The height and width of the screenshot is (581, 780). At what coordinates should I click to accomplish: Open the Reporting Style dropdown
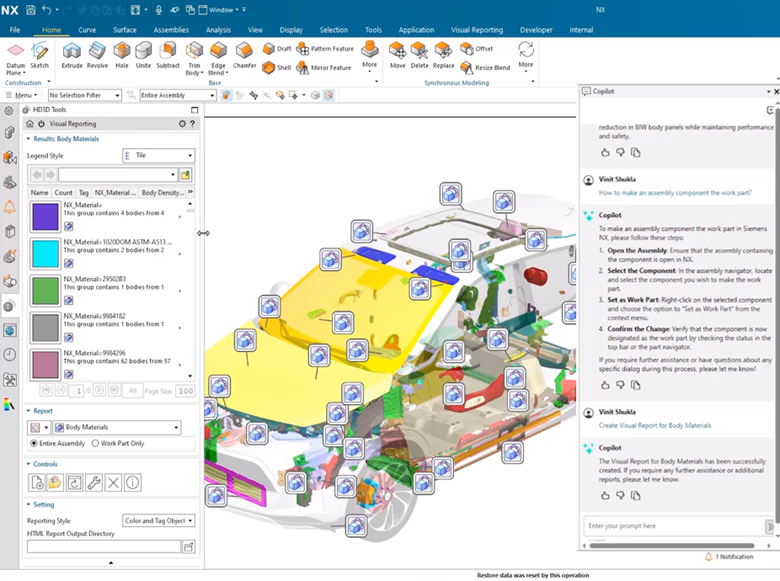tap(158, 520)
